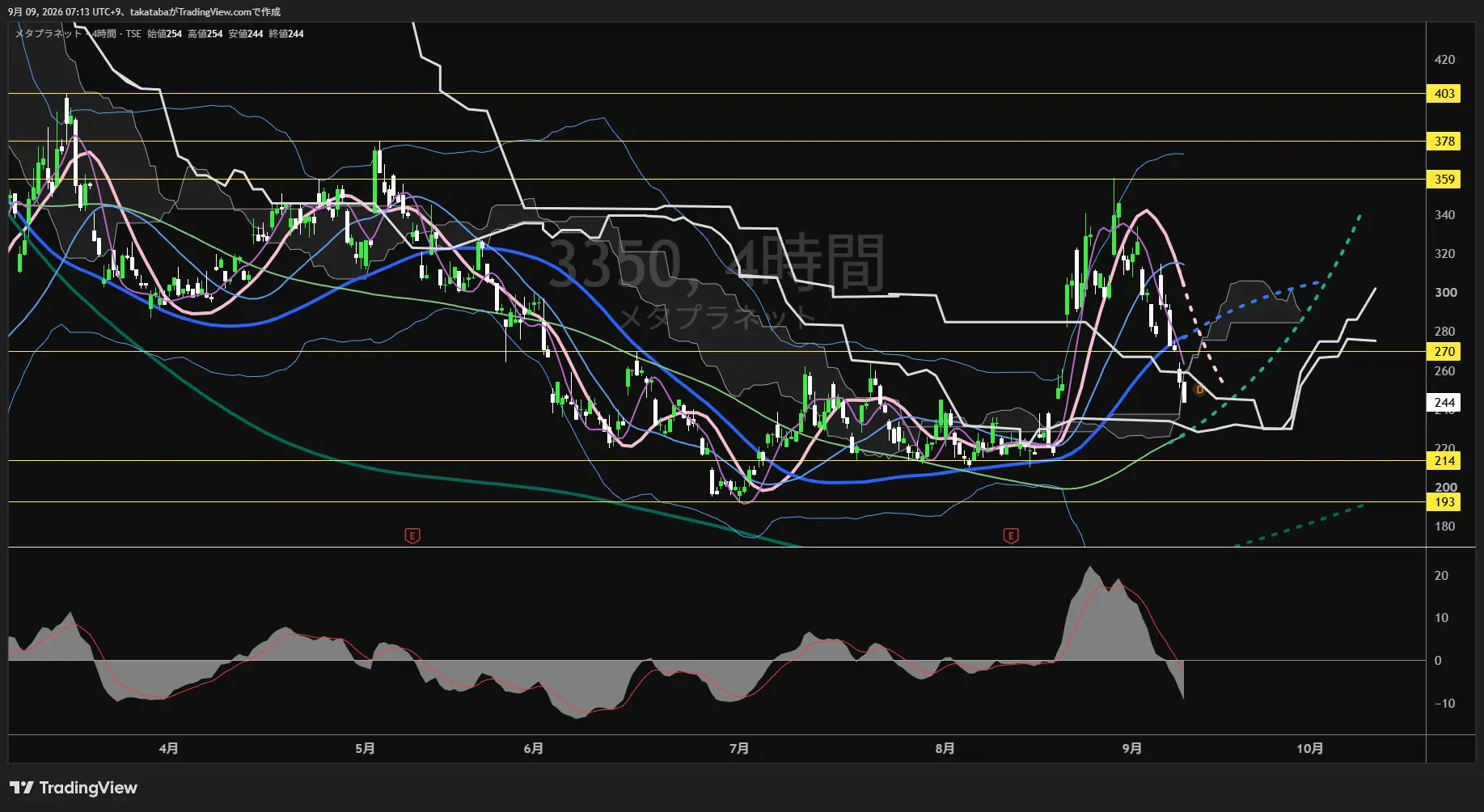Click the TSE exchange label in legend

pos(133,34)
